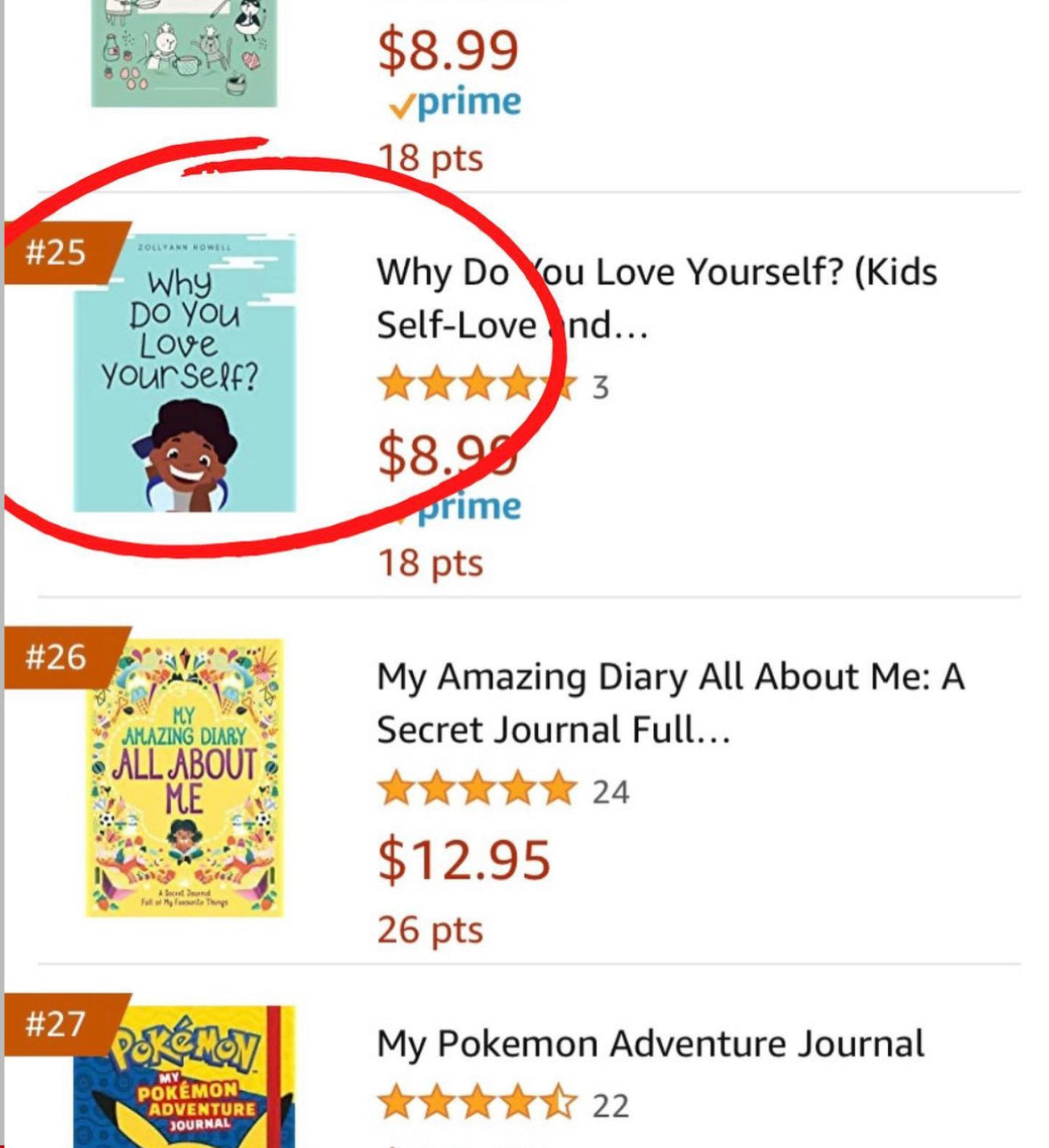This screenshot has width=1049, height=1148.
Task: Open the Why Do You Love Yourself? title link
Action: click(657, 298)
